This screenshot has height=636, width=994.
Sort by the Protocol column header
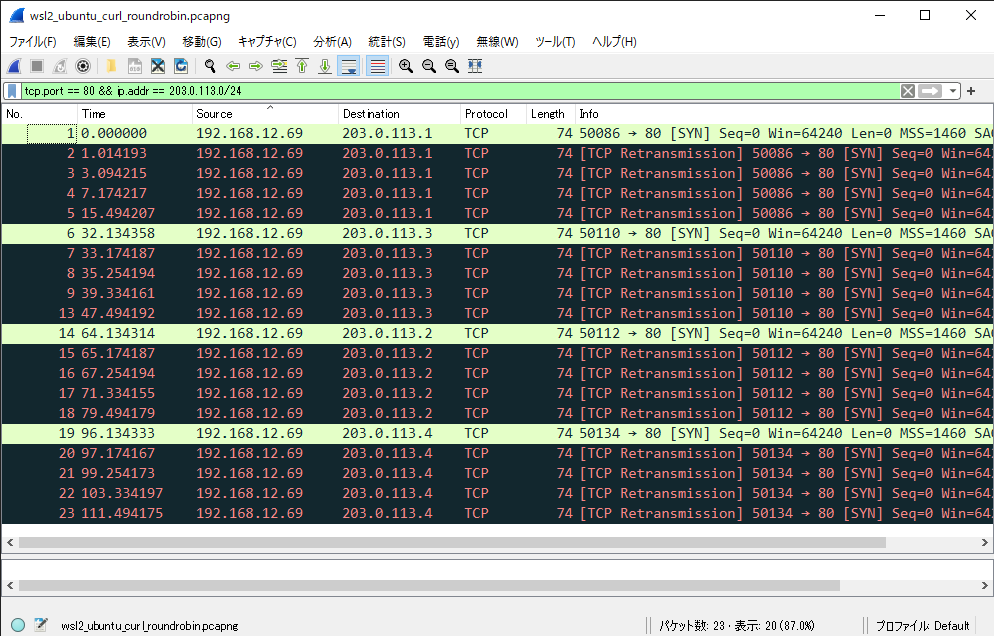click(x=494, y=114)
